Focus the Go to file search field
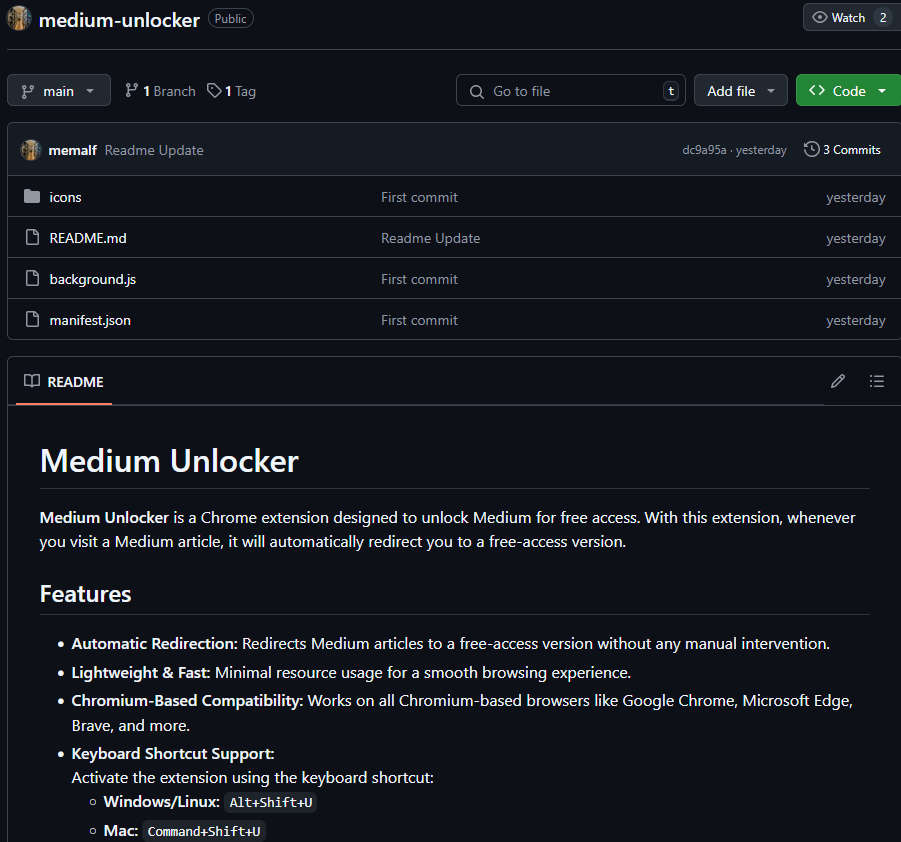Viewport: 901px width, 842px height. [x=571, y=91]
